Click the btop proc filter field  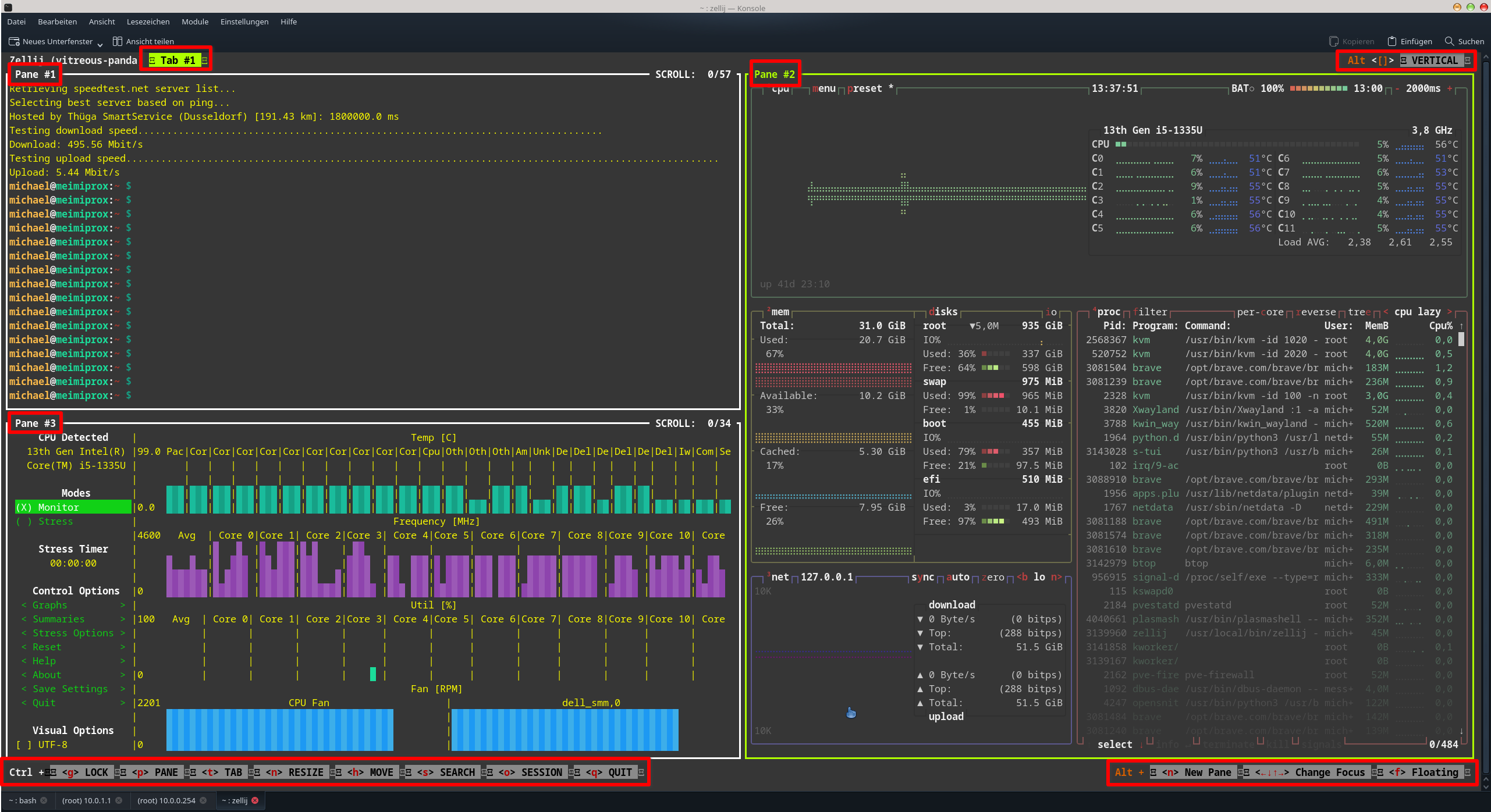pos(1150,312)
